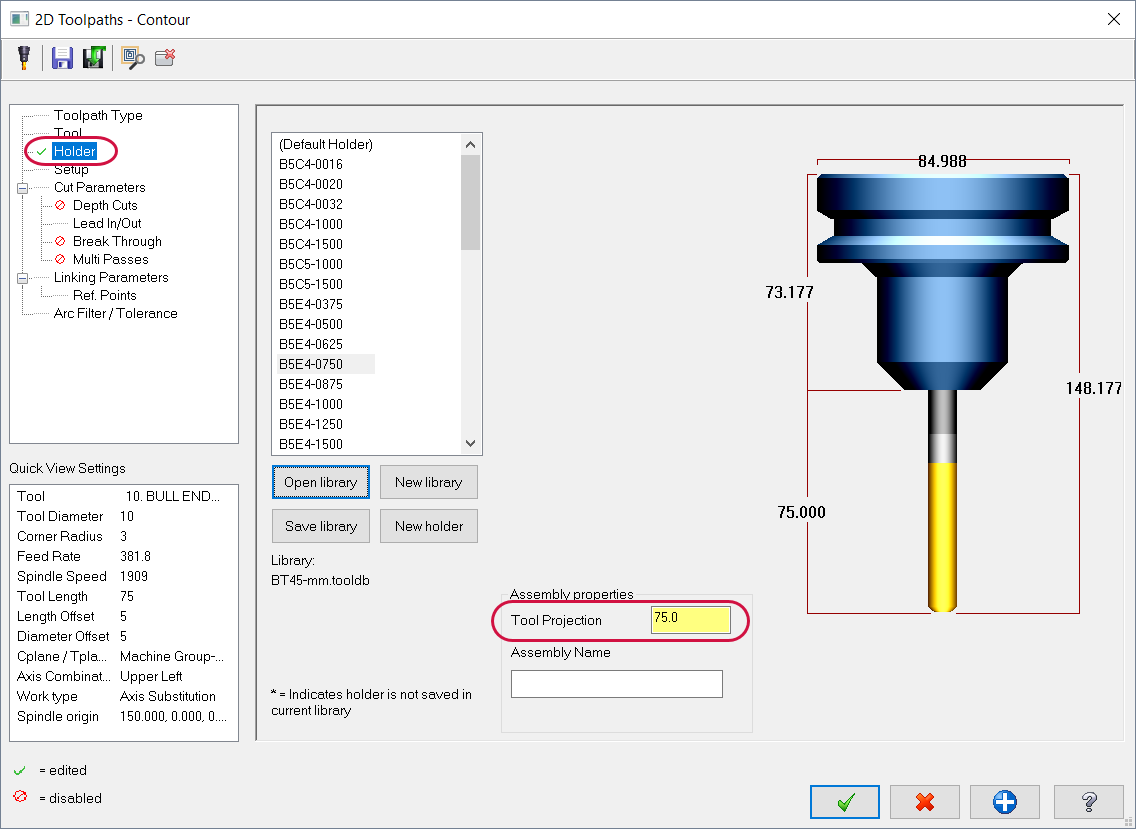Open the Depth Cuts page

105,205
